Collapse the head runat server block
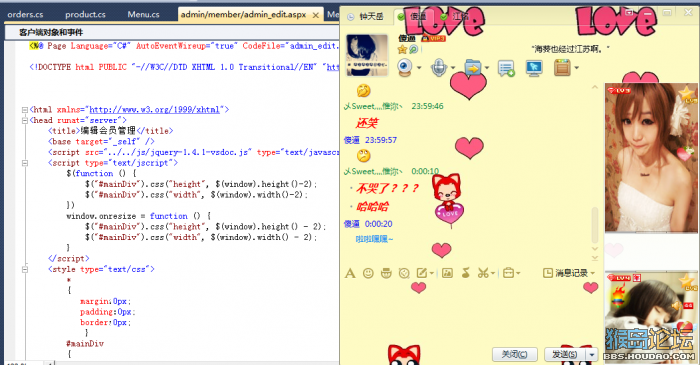 tap(25, 120)
